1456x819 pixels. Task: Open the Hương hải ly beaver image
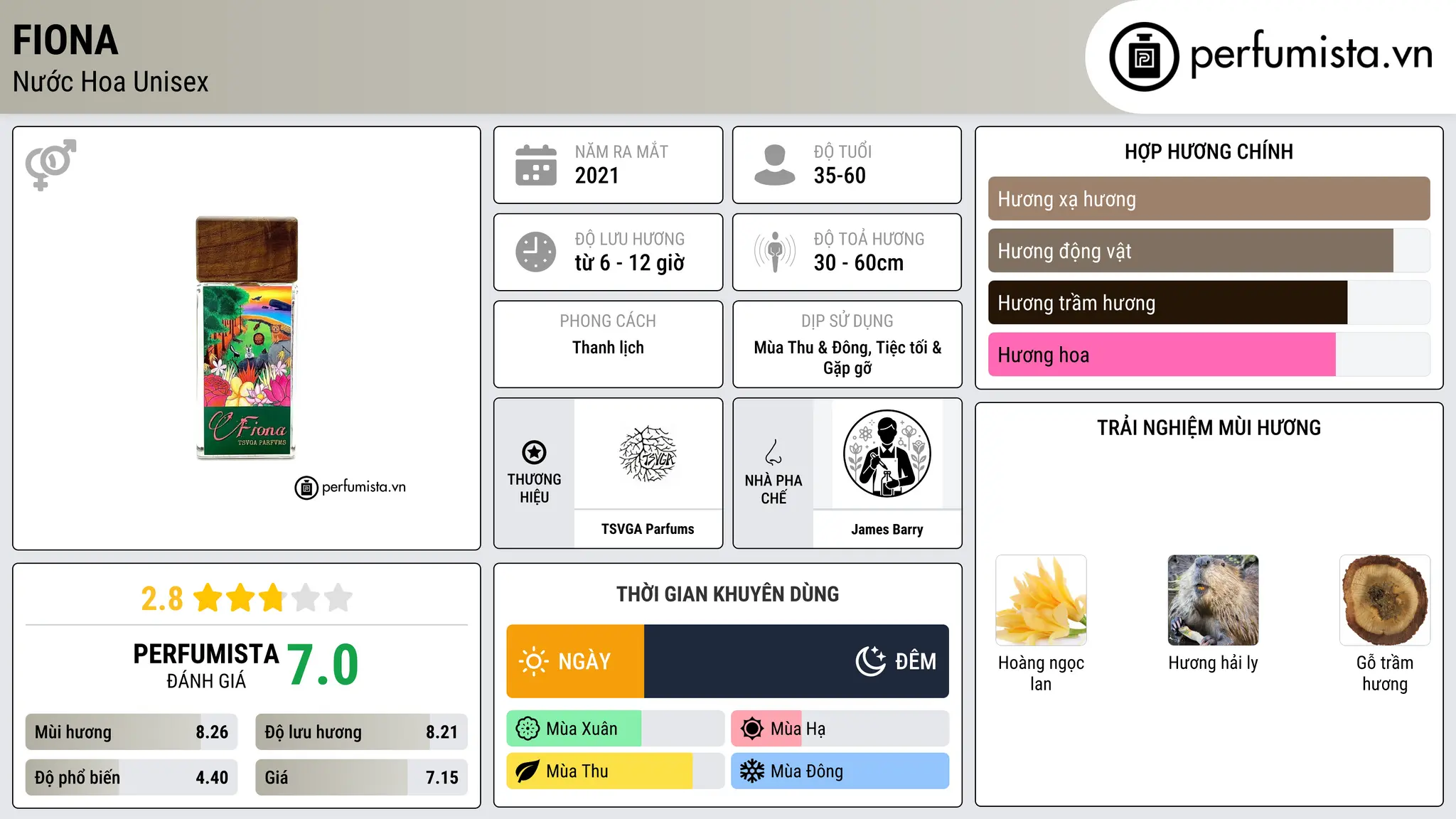pyautogui.click(x=1213, y=600)
